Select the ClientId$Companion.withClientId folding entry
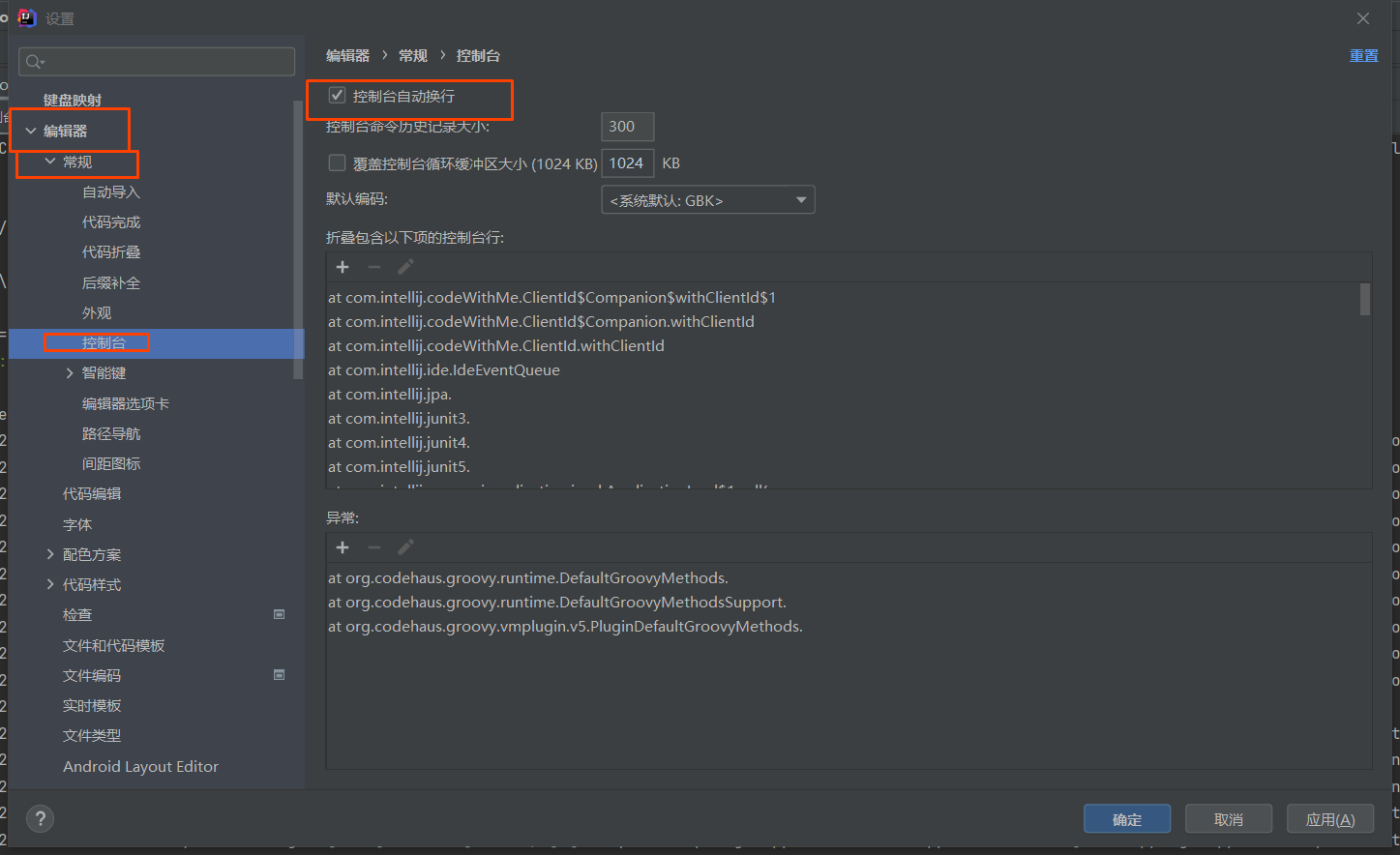The image size is (1400, 855). point(541,321)
